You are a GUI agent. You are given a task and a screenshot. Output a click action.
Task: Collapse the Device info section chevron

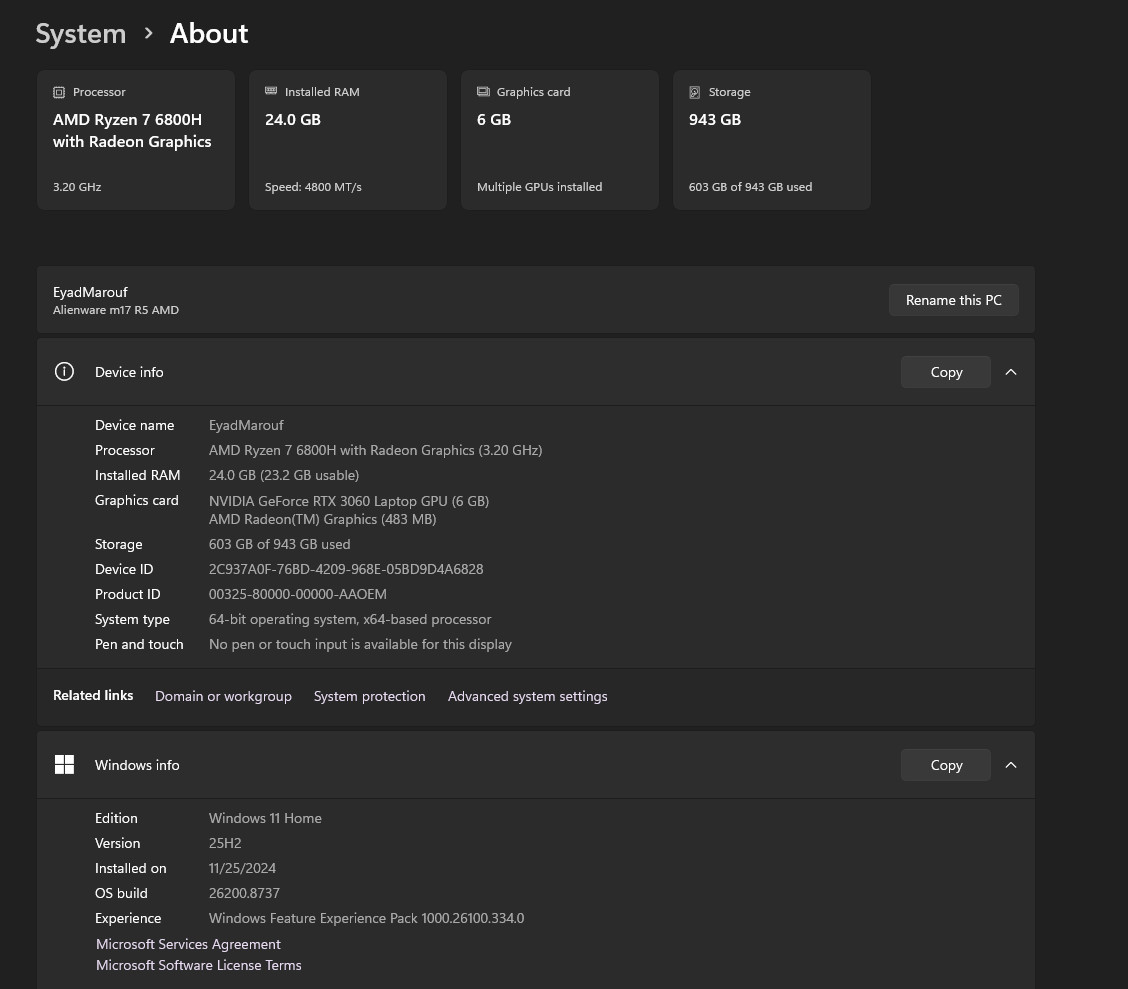(1011, 372)
